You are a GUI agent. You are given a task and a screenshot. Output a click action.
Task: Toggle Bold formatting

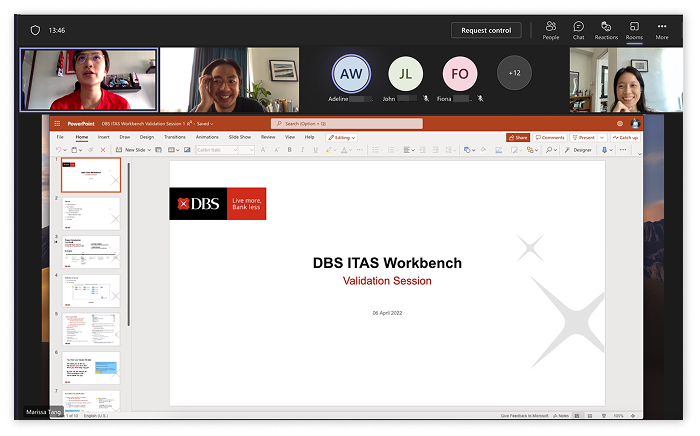[x=289, y=150]
